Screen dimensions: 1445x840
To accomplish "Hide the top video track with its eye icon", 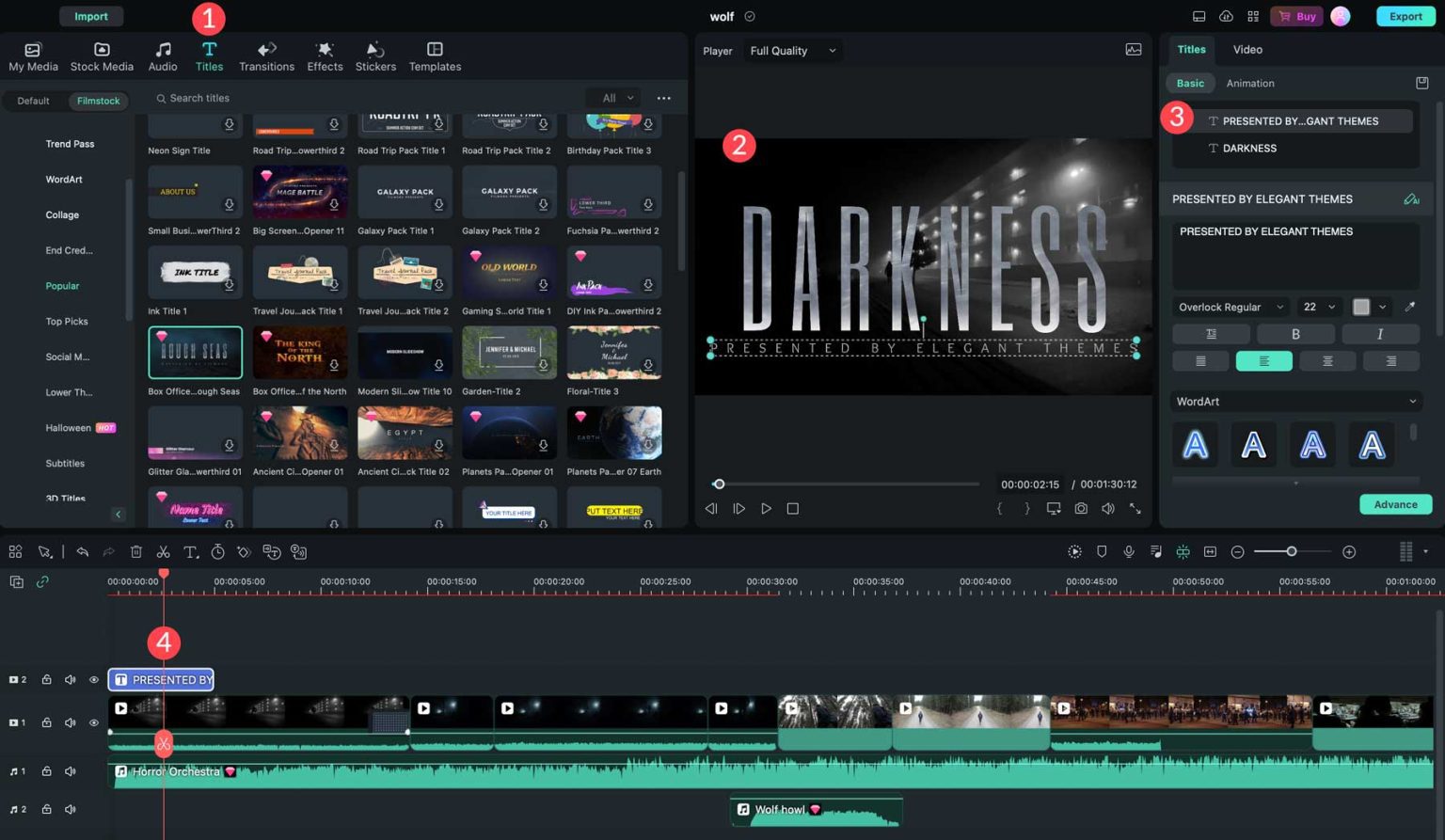I will tap(93, 679).
